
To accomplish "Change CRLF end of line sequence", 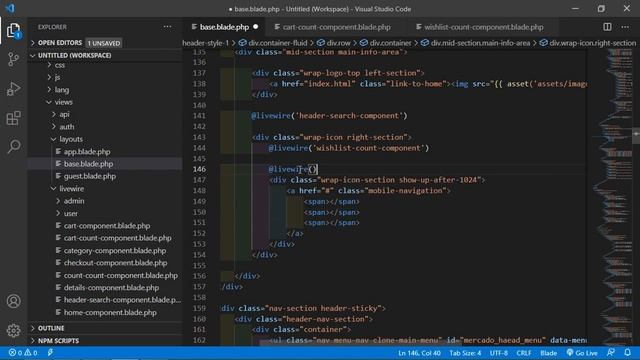I will point(524,353).
